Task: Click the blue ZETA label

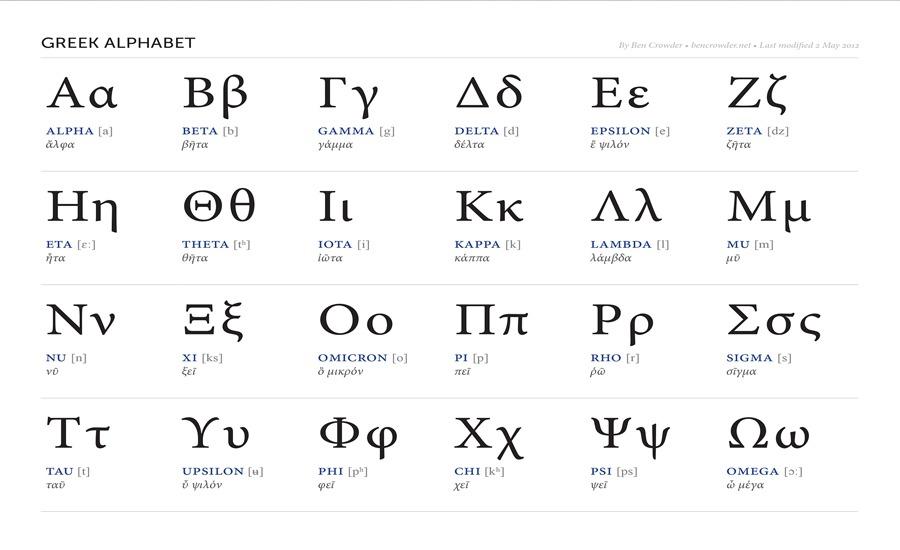Action: click(744, 131)
